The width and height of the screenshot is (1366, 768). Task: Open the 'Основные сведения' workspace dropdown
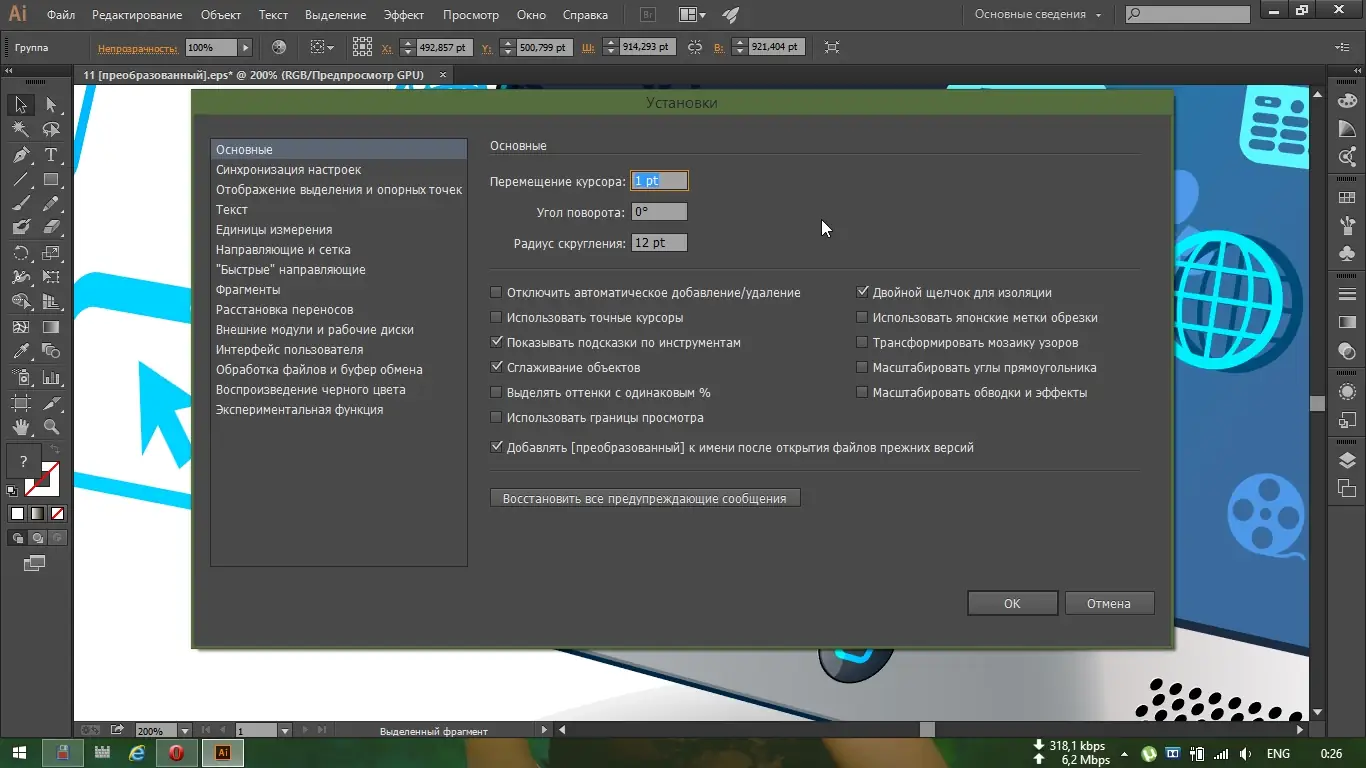(x=1038, y=15)
